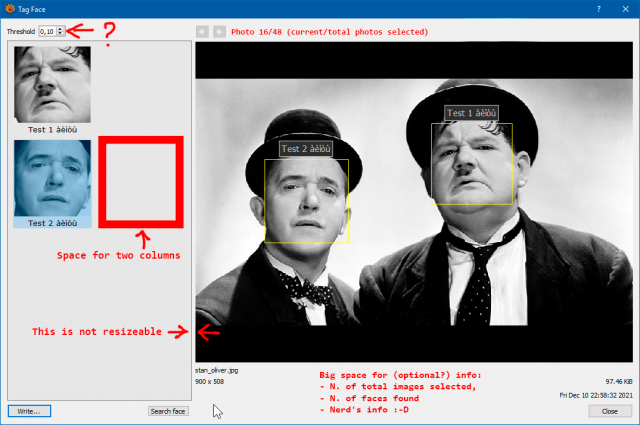Click inside the yellow face box under Test 2
Viewport: 640px width, 425px height.
pos(307,201)
